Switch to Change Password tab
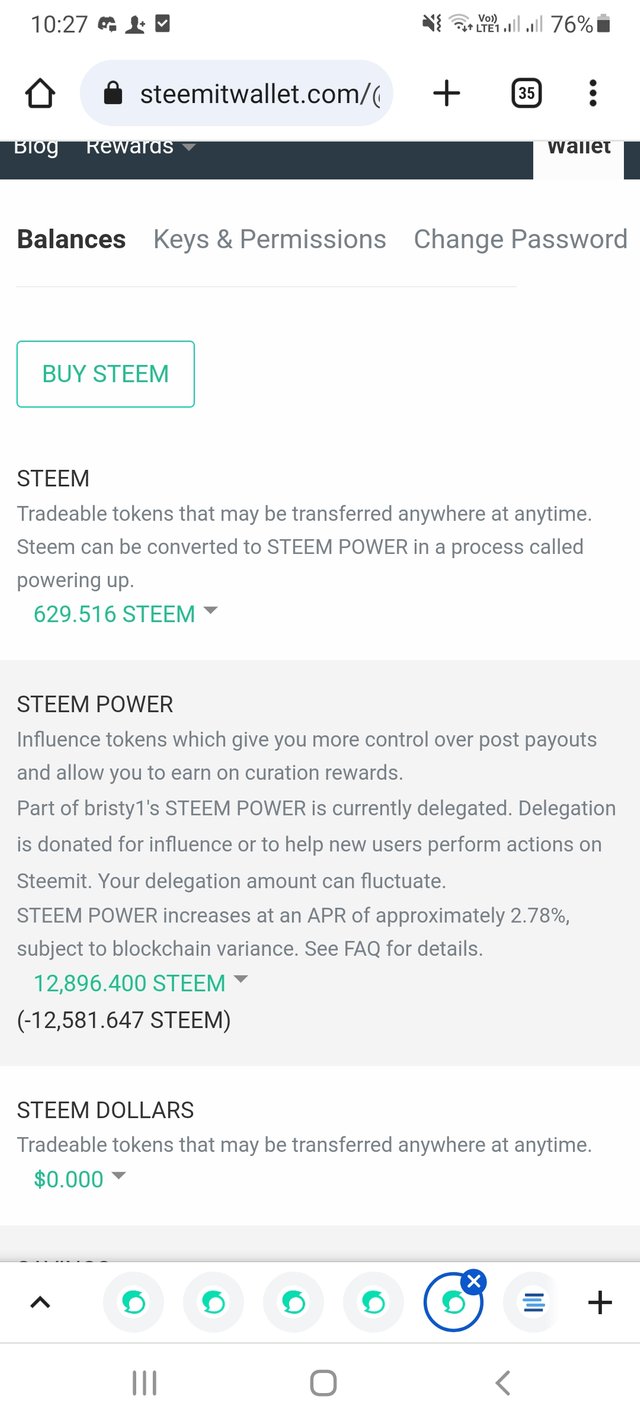Screen dimensions: 640x1422 click(520, 239)
